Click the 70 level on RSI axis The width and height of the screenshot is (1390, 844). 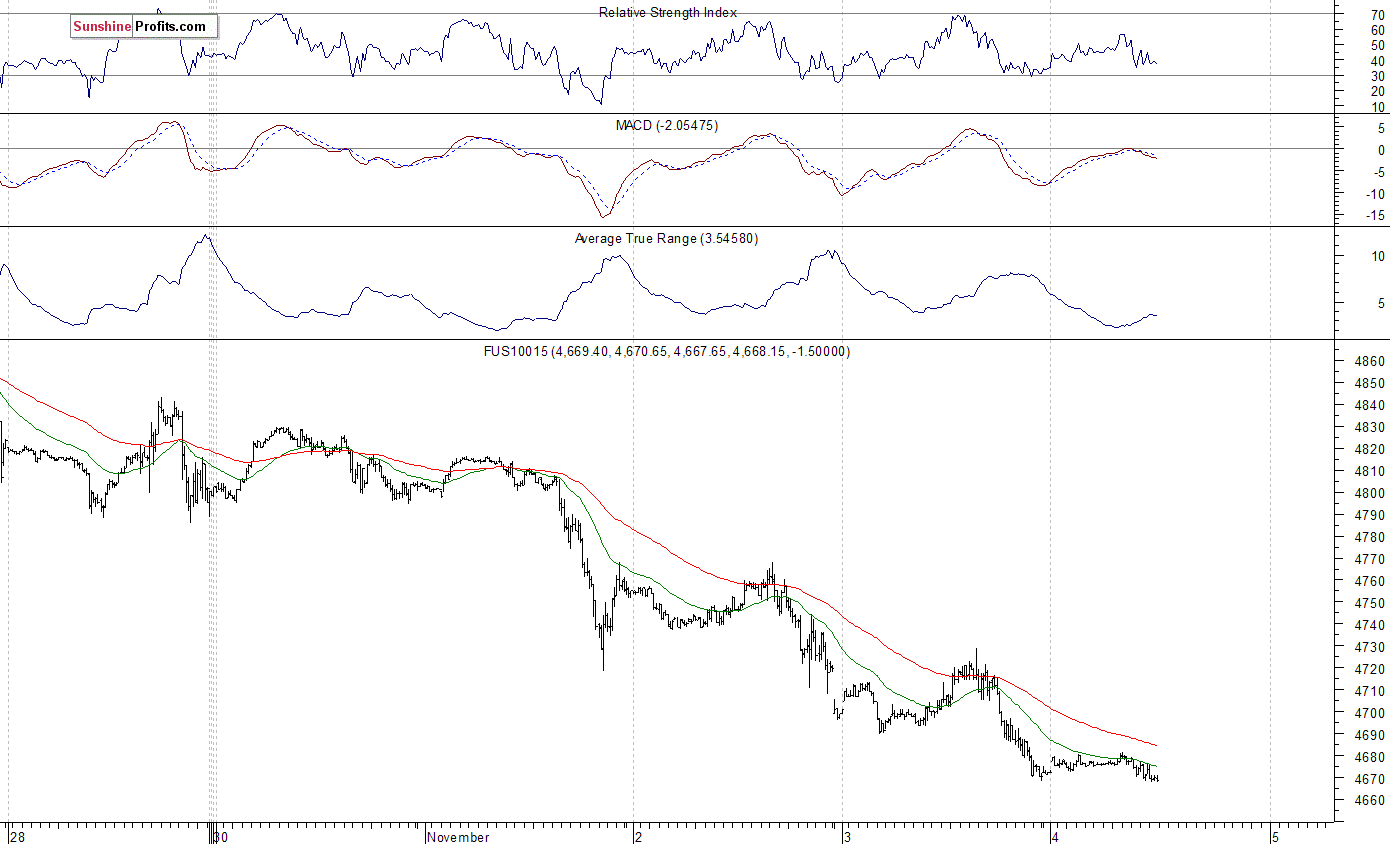pyautogui.click(x=1377, y=15)
